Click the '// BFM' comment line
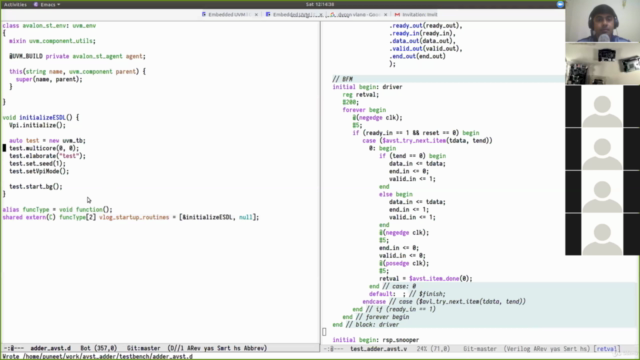The width and height of the screenshot is (640, 360). (x=342, y=79)
